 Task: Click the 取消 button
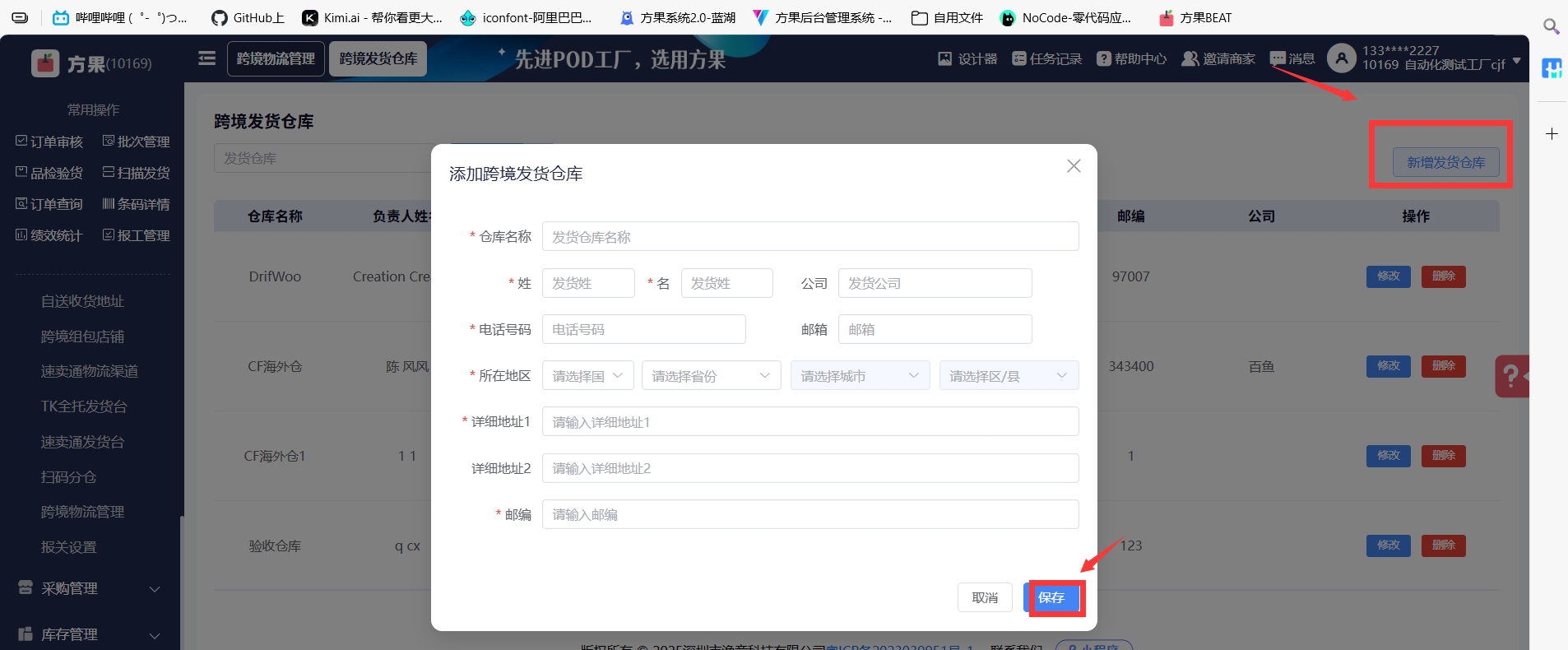(985, 597)
